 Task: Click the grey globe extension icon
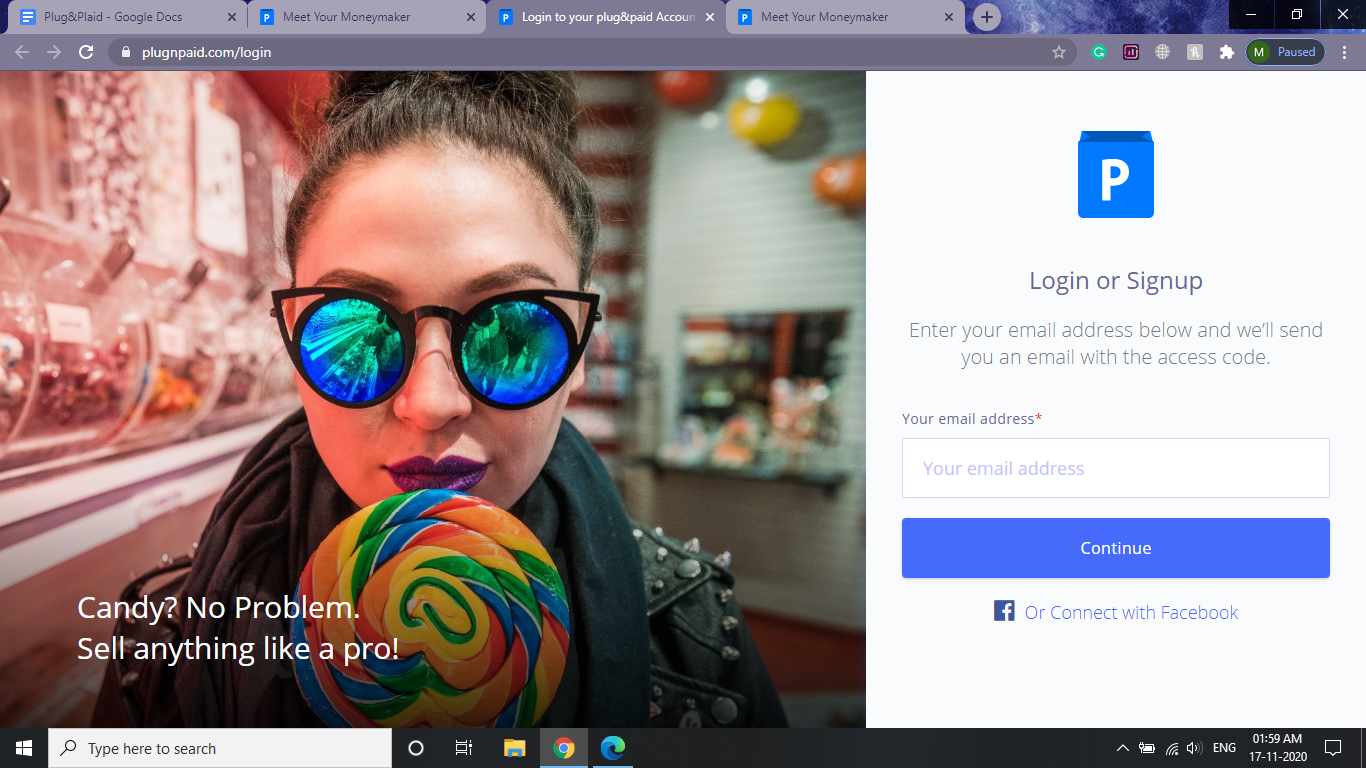tap(1163, 52)
